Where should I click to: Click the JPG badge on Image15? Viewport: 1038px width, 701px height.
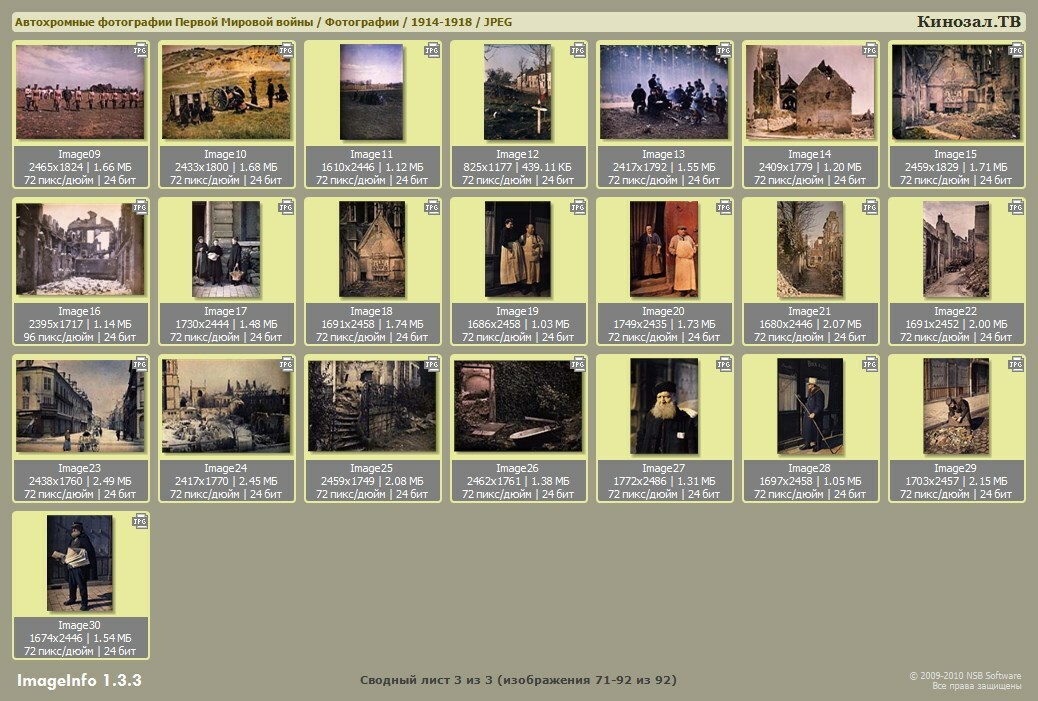[x=1016, y=50]
